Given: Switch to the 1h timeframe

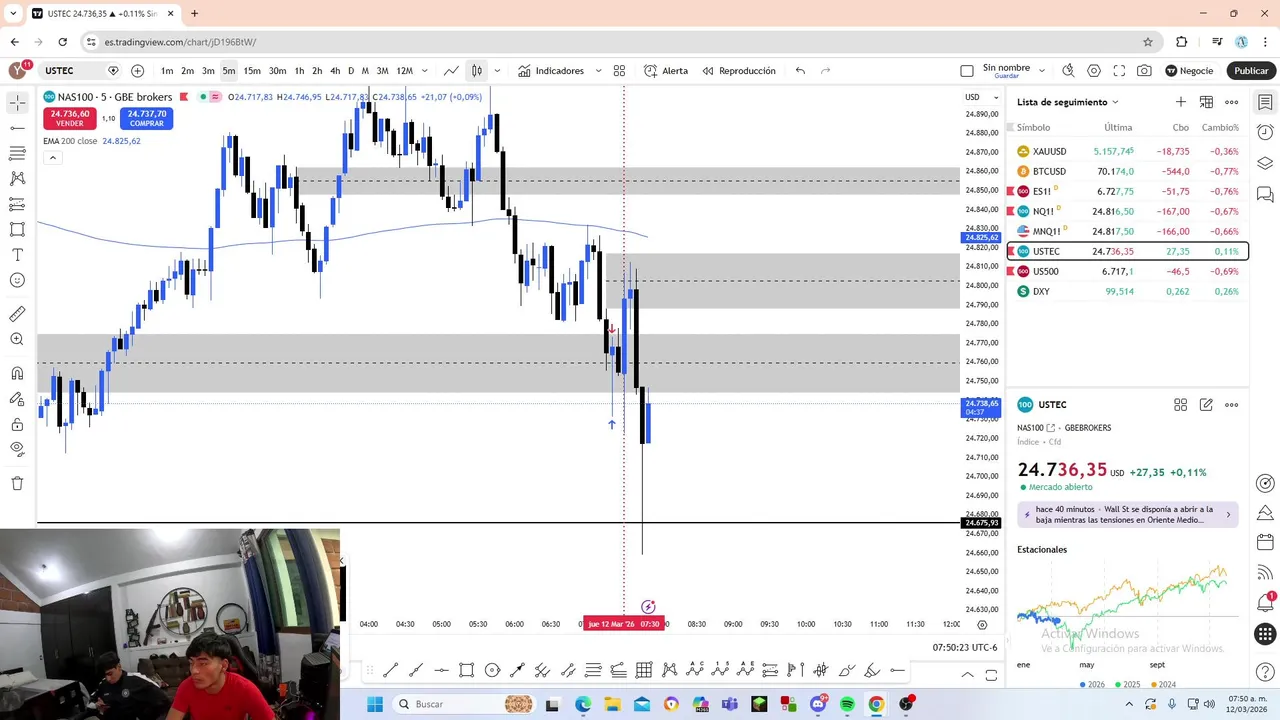Looking at the screenshot, I should pyautogui.click(x=299, y=71).
